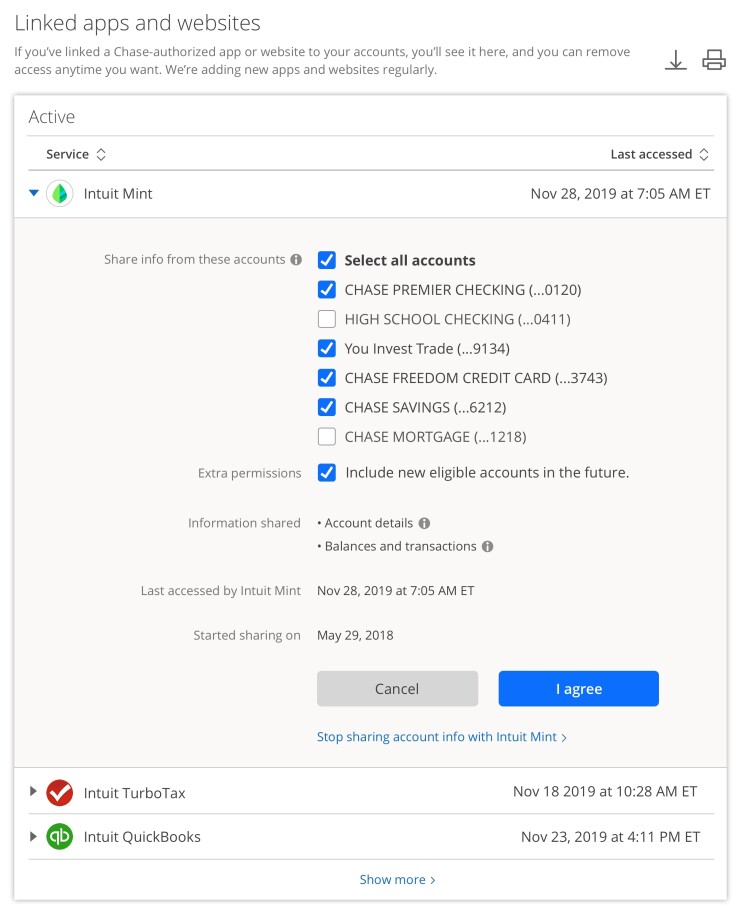The width and height of the screenshot is (740, 914).
Task: Click the Intuit QuickBooks logo icon
Action: coord(60,837)
